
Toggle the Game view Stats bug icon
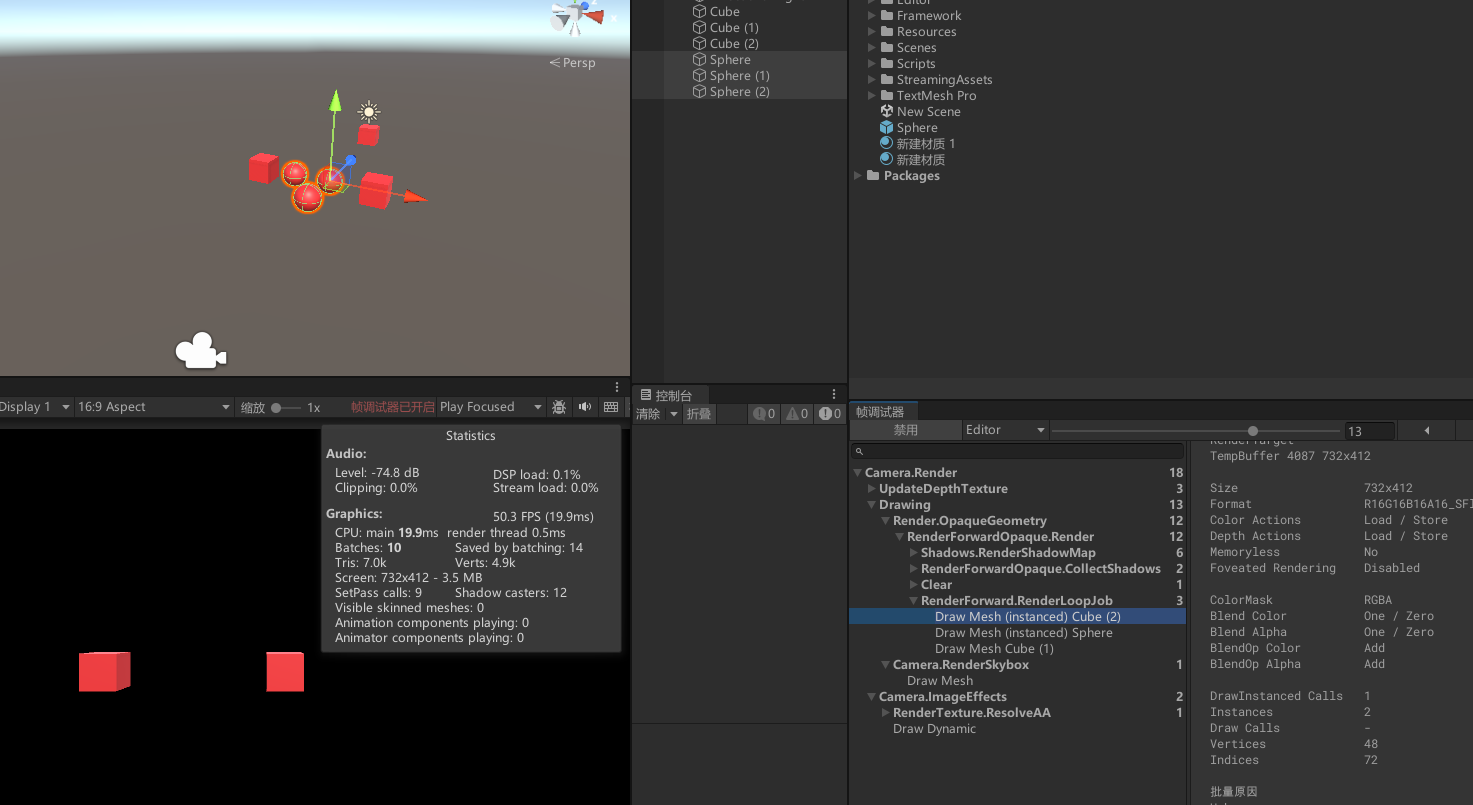[x=559, y=407]
